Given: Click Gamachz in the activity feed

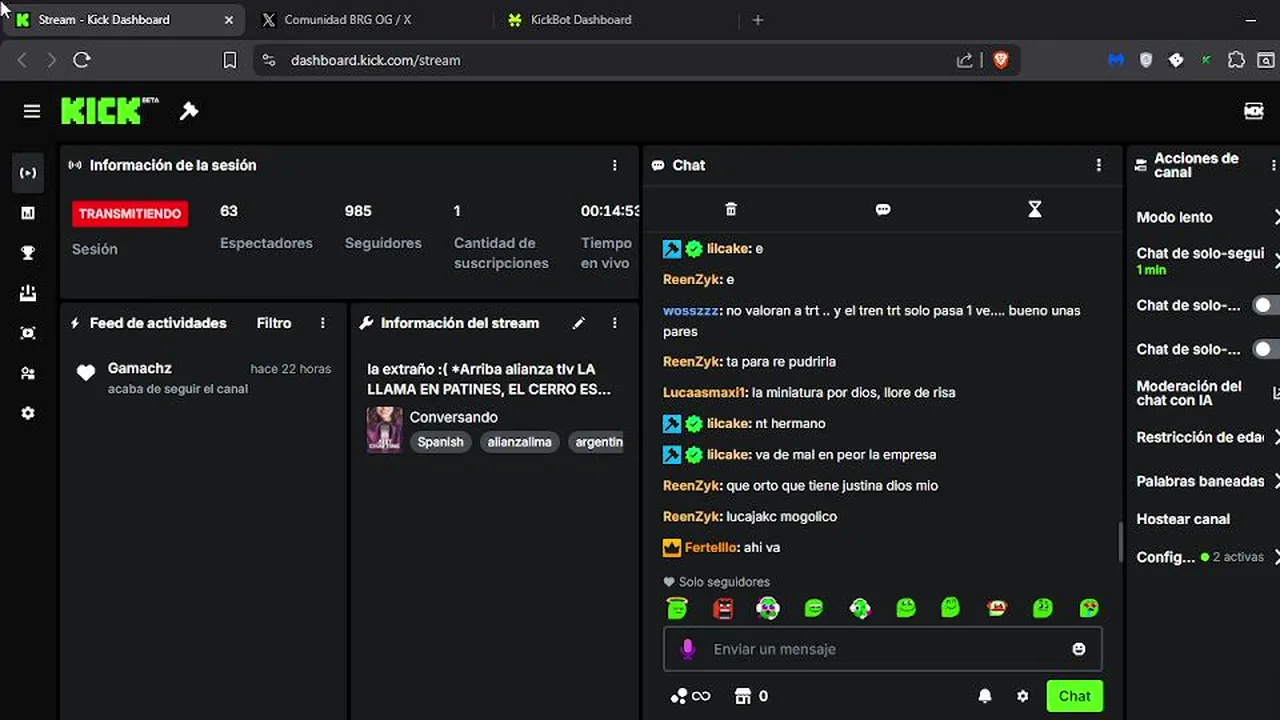Looking at the screenshot, I should point(139,368).
